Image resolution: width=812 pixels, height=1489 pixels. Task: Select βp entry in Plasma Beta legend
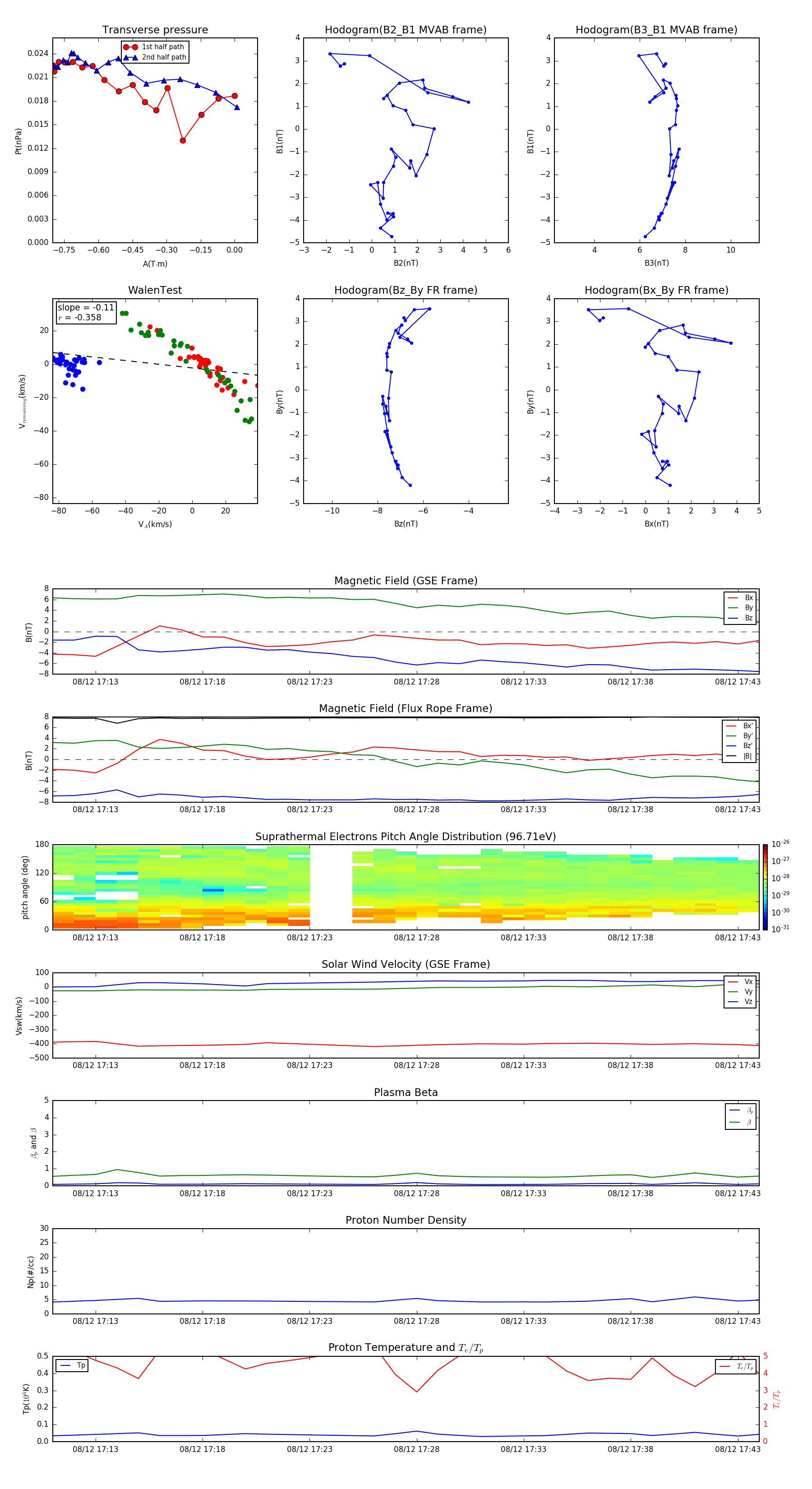coord(741,1110)
